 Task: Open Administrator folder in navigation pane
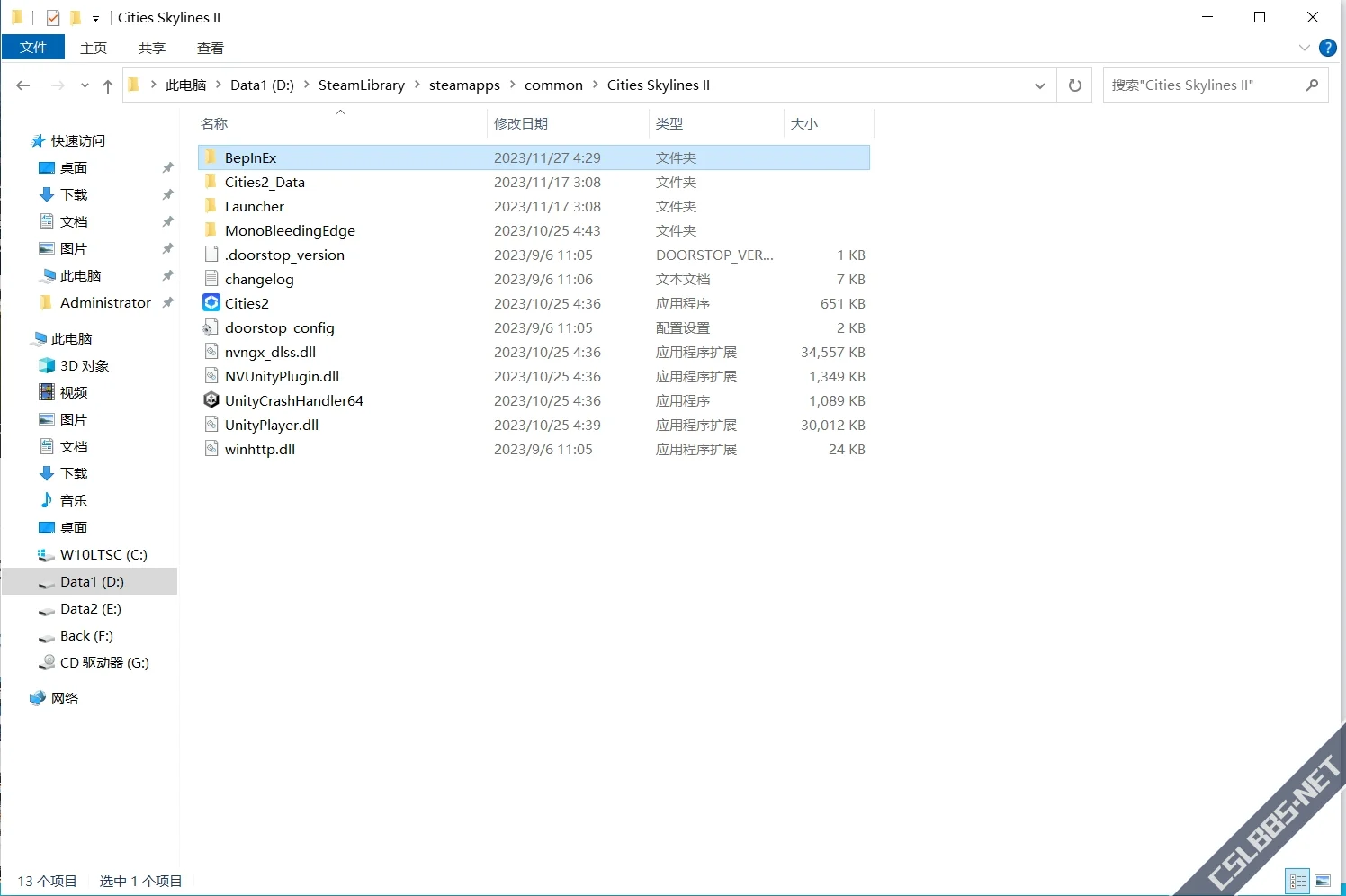[105, 302]
